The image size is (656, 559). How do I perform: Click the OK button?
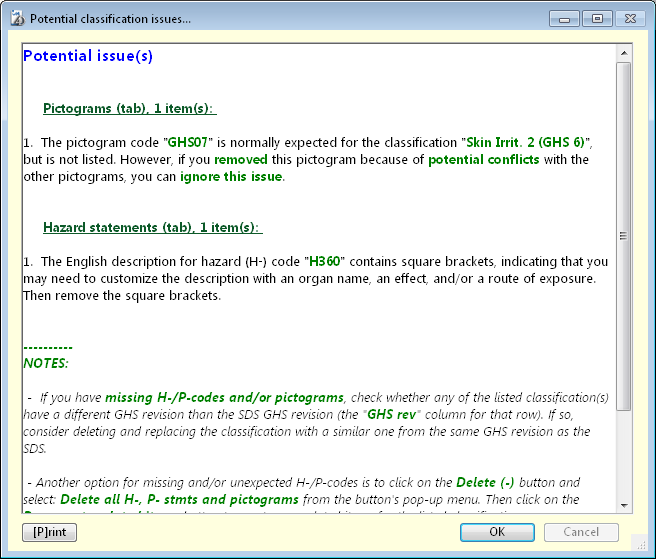pos(497,532)
